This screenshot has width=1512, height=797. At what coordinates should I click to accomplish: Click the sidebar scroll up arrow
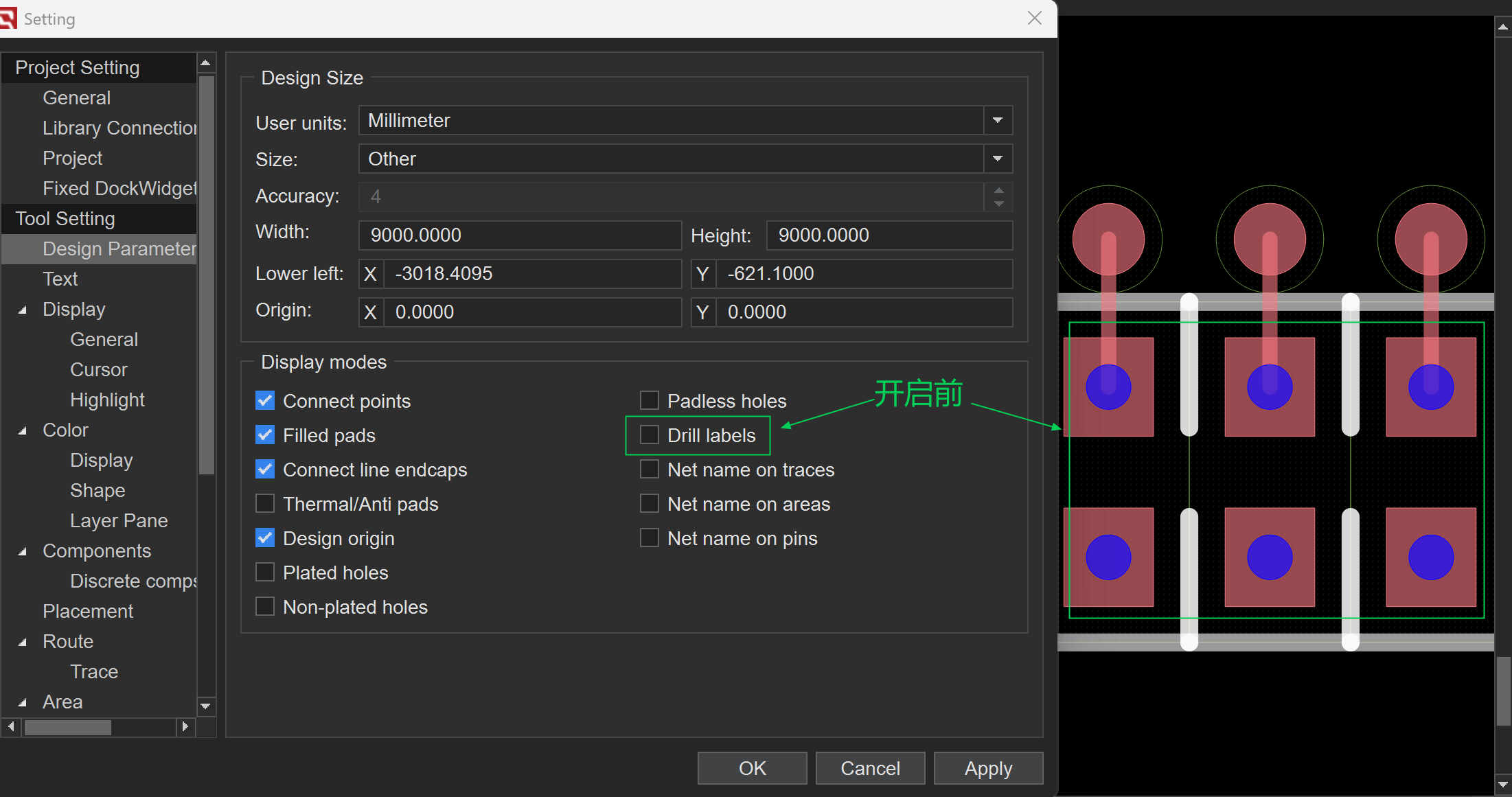click(x=205, y=63)
